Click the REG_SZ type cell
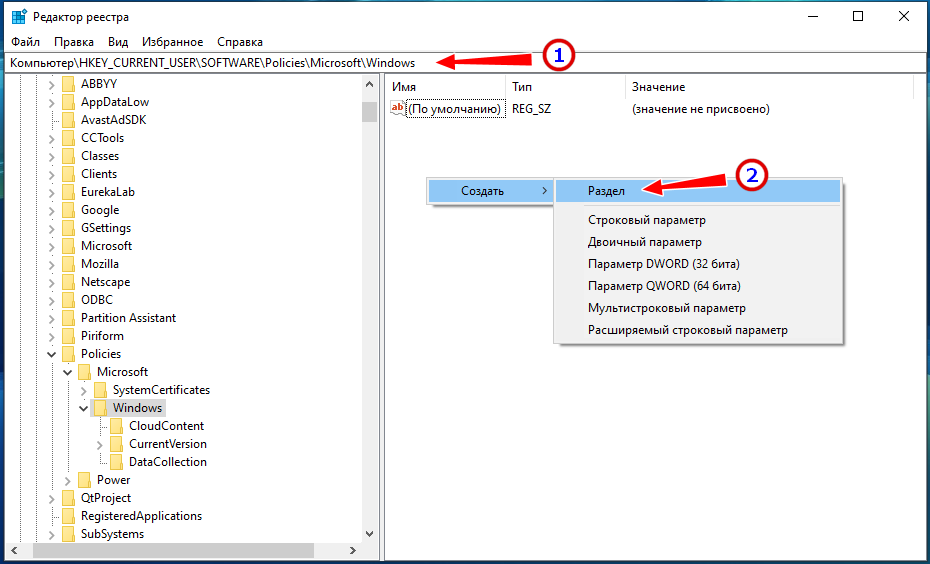Screen dimensions: 930x564 coord(531,109)
